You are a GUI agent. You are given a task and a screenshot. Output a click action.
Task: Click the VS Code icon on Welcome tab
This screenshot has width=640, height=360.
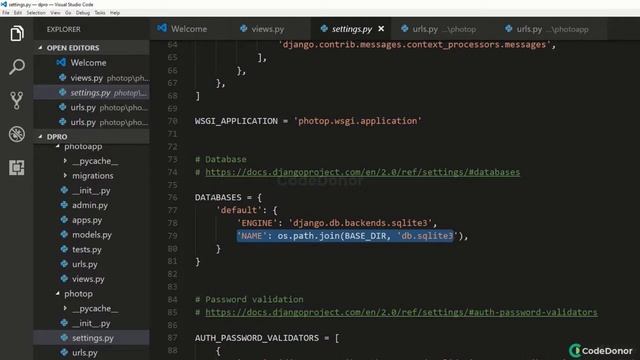pos(162,28)
